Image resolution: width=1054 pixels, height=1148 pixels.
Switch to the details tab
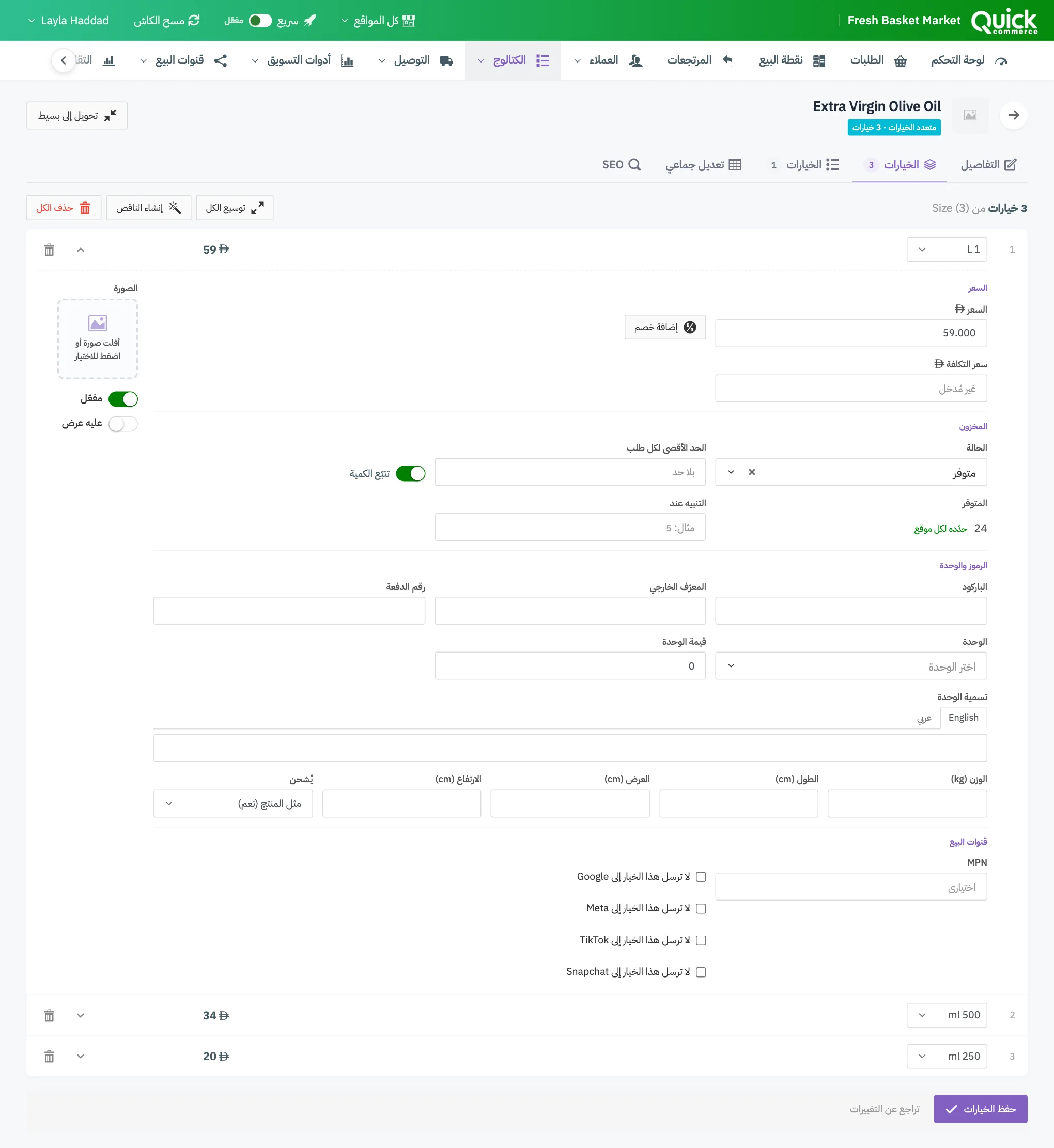(988, 165)
